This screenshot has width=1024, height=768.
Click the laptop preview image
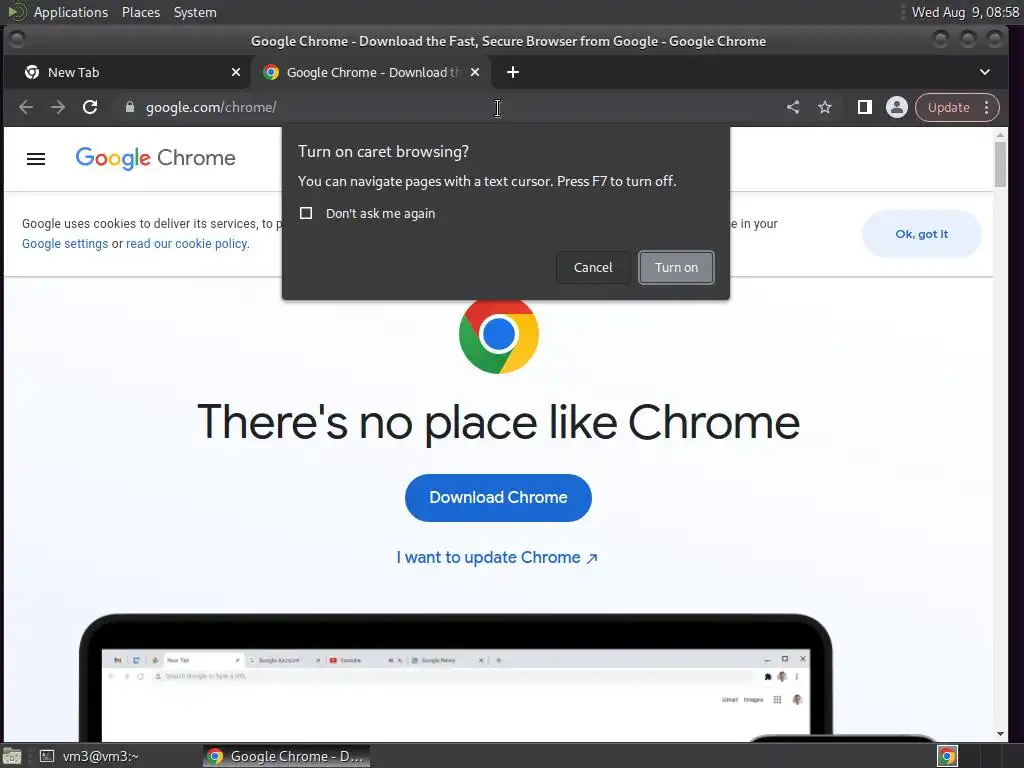coord(455,677)
